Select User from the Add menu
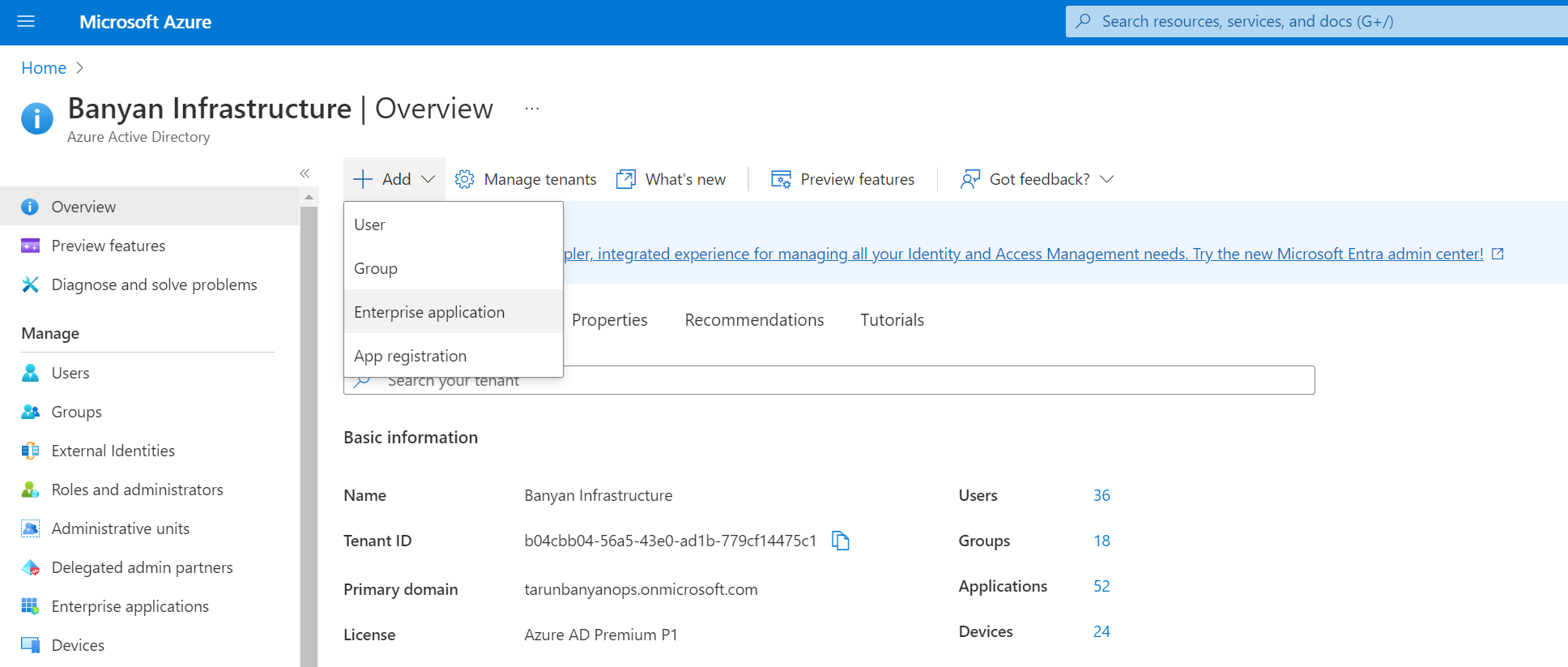This screenshot has width=1568, height=667. click(454, 224)
